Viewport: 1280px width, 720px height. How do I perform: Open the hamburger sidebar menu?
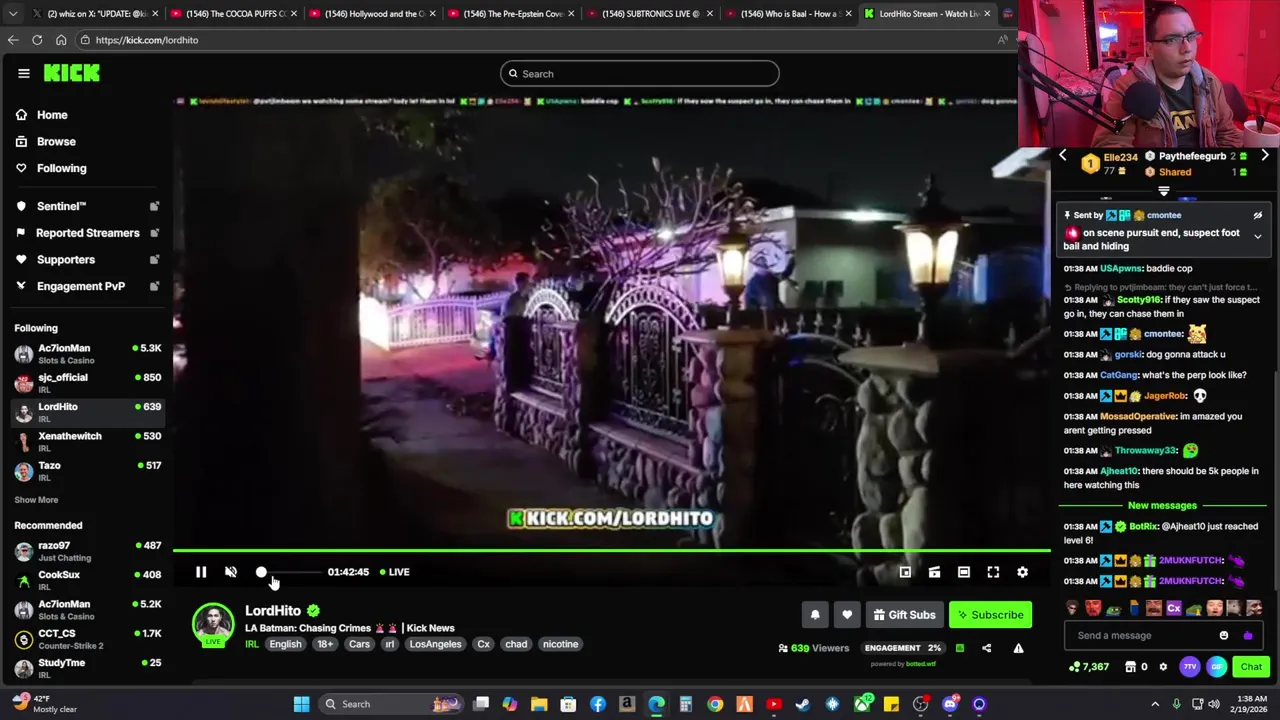pyautogui.click(x=24, y=73)
